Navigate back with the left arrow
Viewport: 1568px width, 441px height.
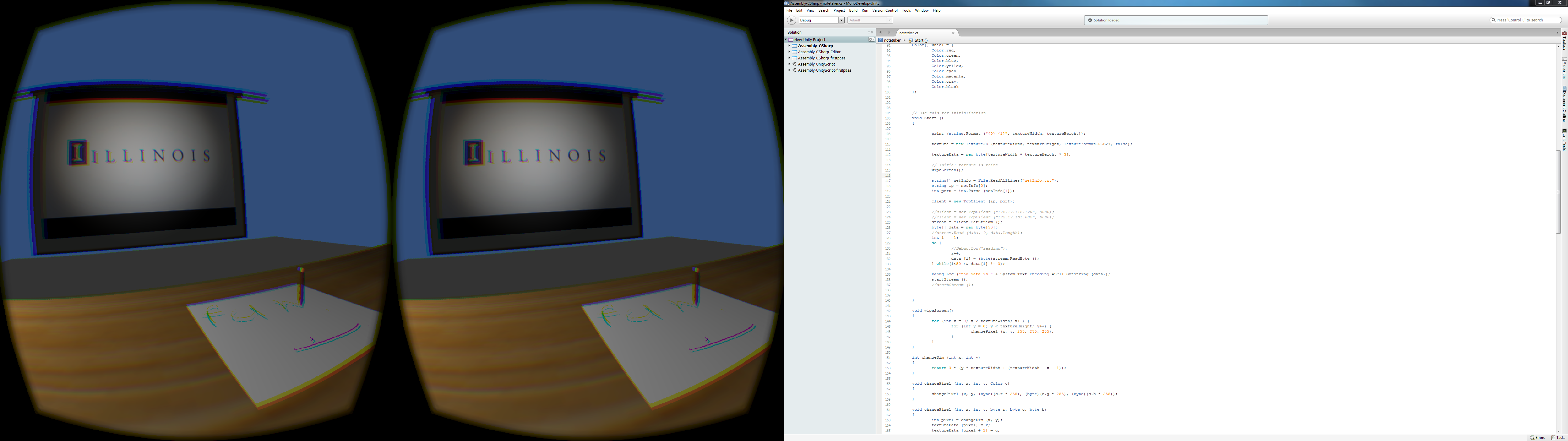click(880, 33)
